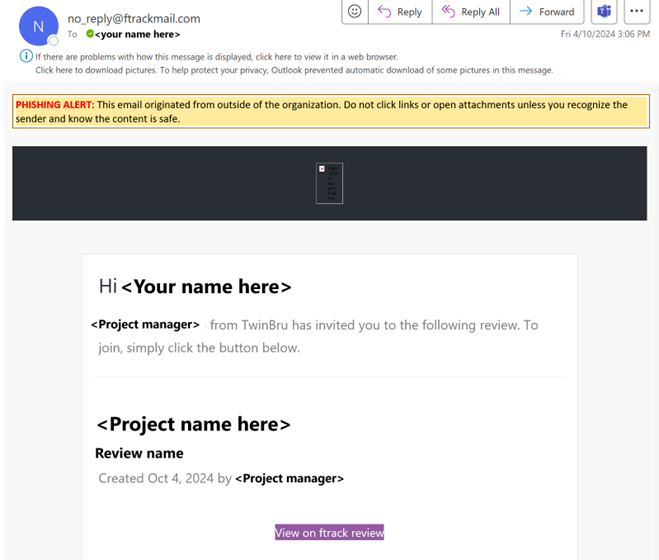This screenshot has width=659, height=560.
Task: Click <Project manager> before 'from TwinBru'
Action: click(145, 325)
